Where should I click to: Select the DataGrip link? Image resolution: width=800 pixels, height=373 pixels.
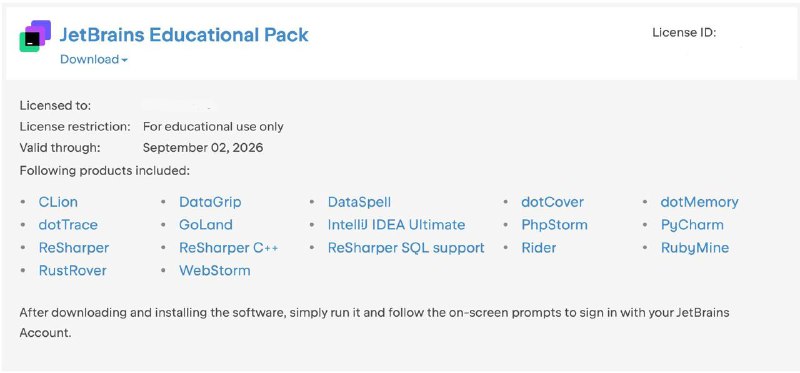tap(210, 202)
